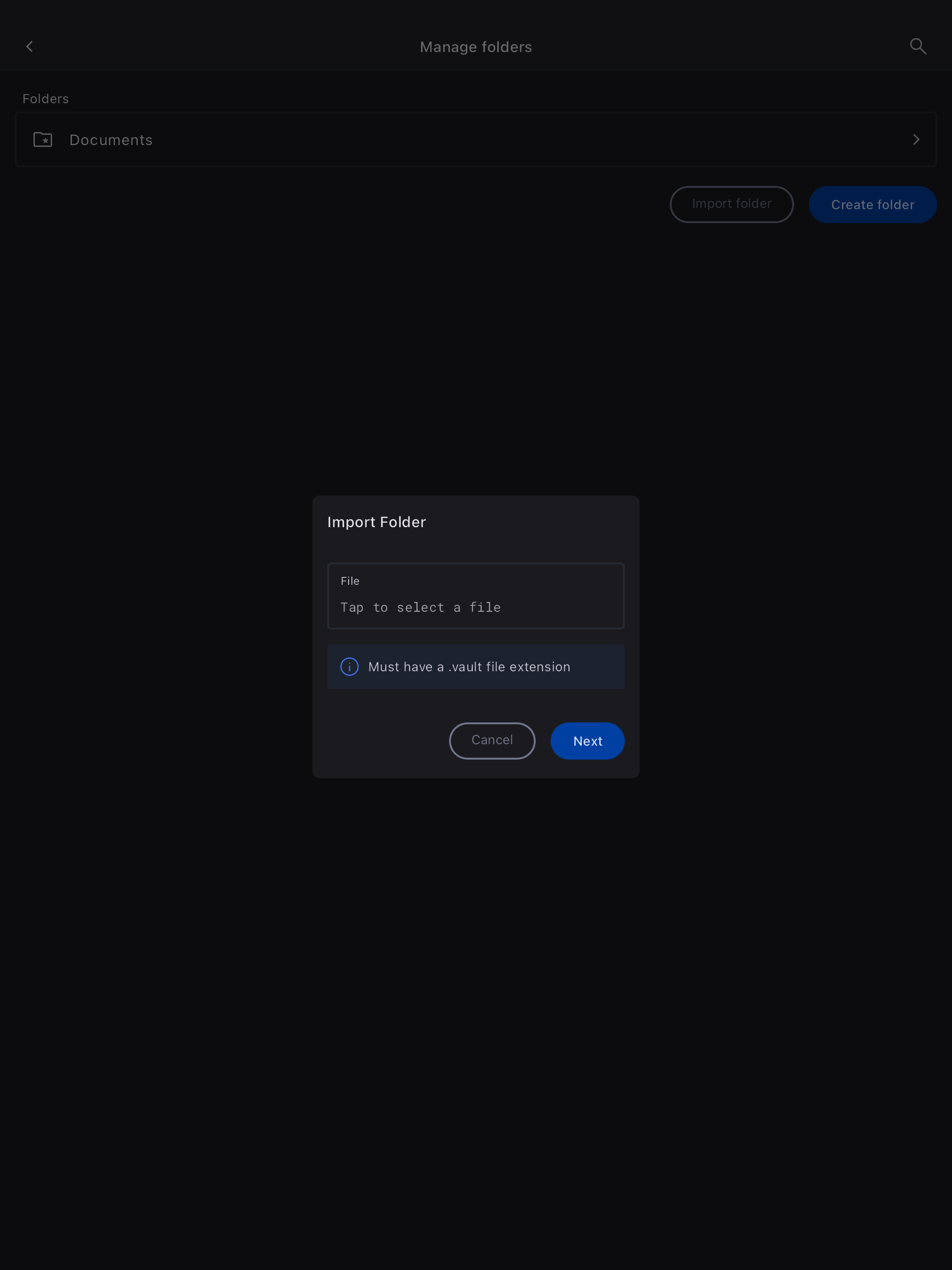Click the Manage folders title
Viewport: 952px width, 1270px height.
[476, 47]
